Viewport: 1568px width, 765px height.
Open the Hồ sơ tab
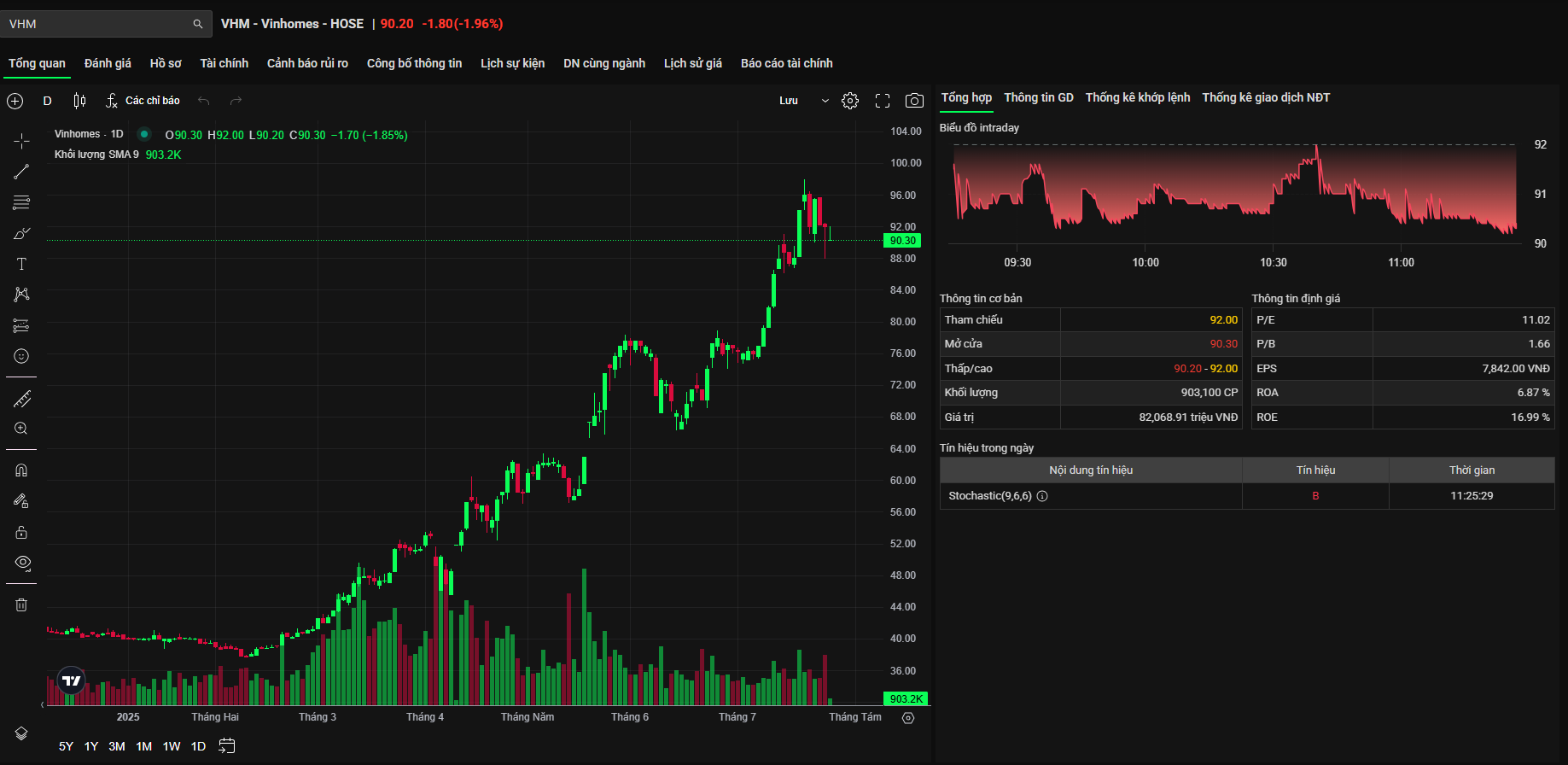pos(166,63)
